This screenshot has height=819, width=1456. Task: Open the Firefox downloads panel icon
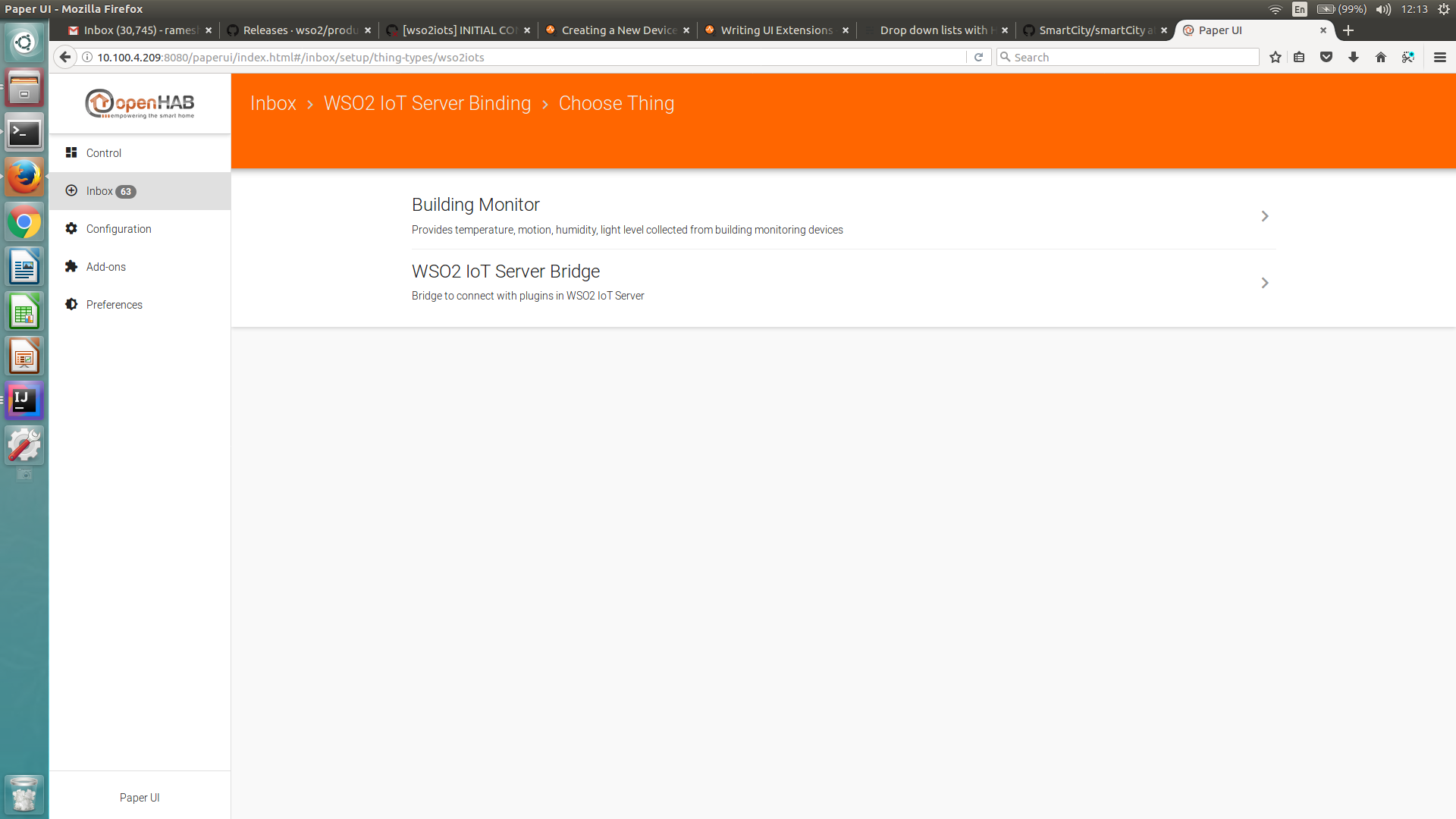click(1354, 57)
